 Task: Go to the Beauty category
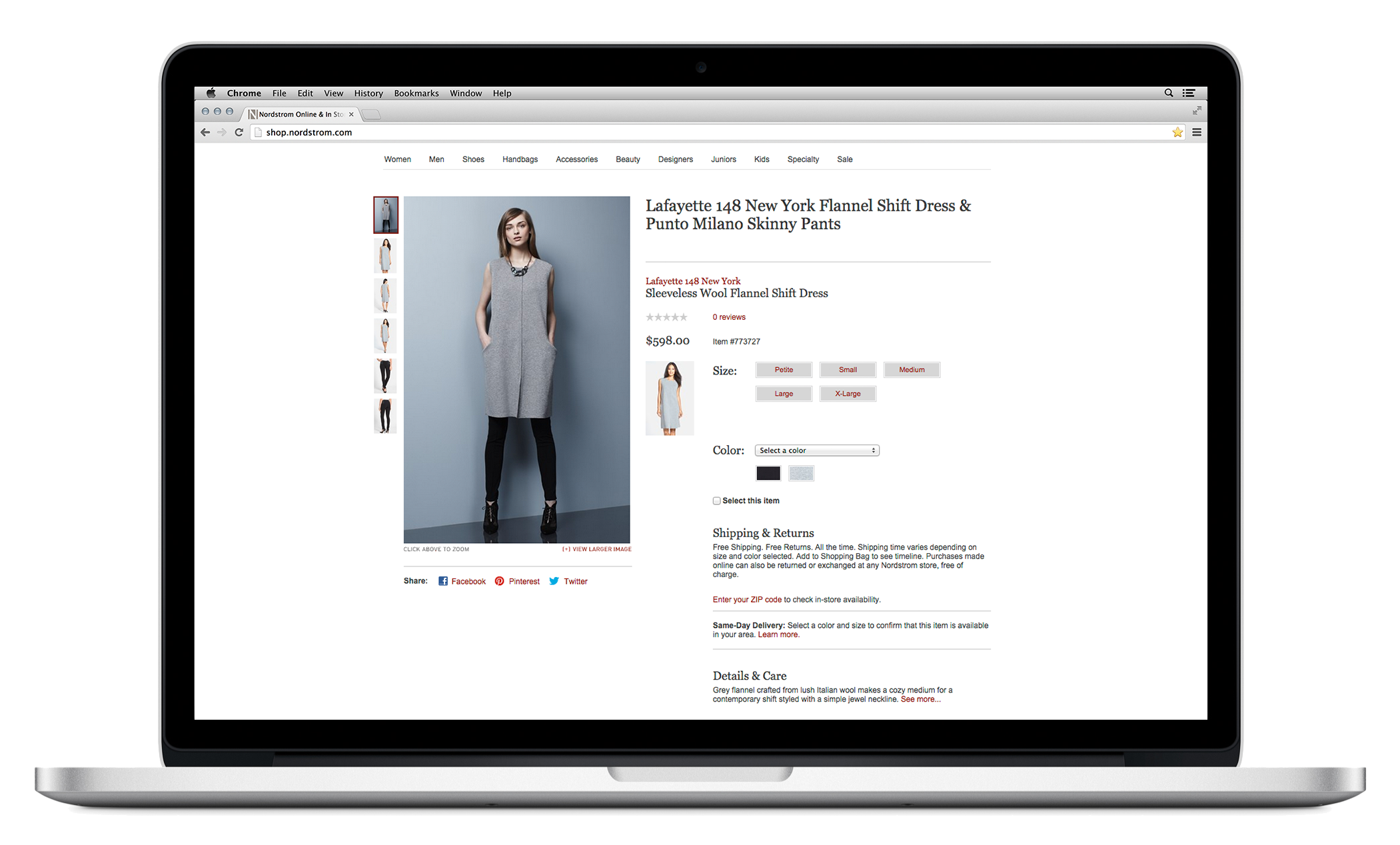tap(628, 159)
